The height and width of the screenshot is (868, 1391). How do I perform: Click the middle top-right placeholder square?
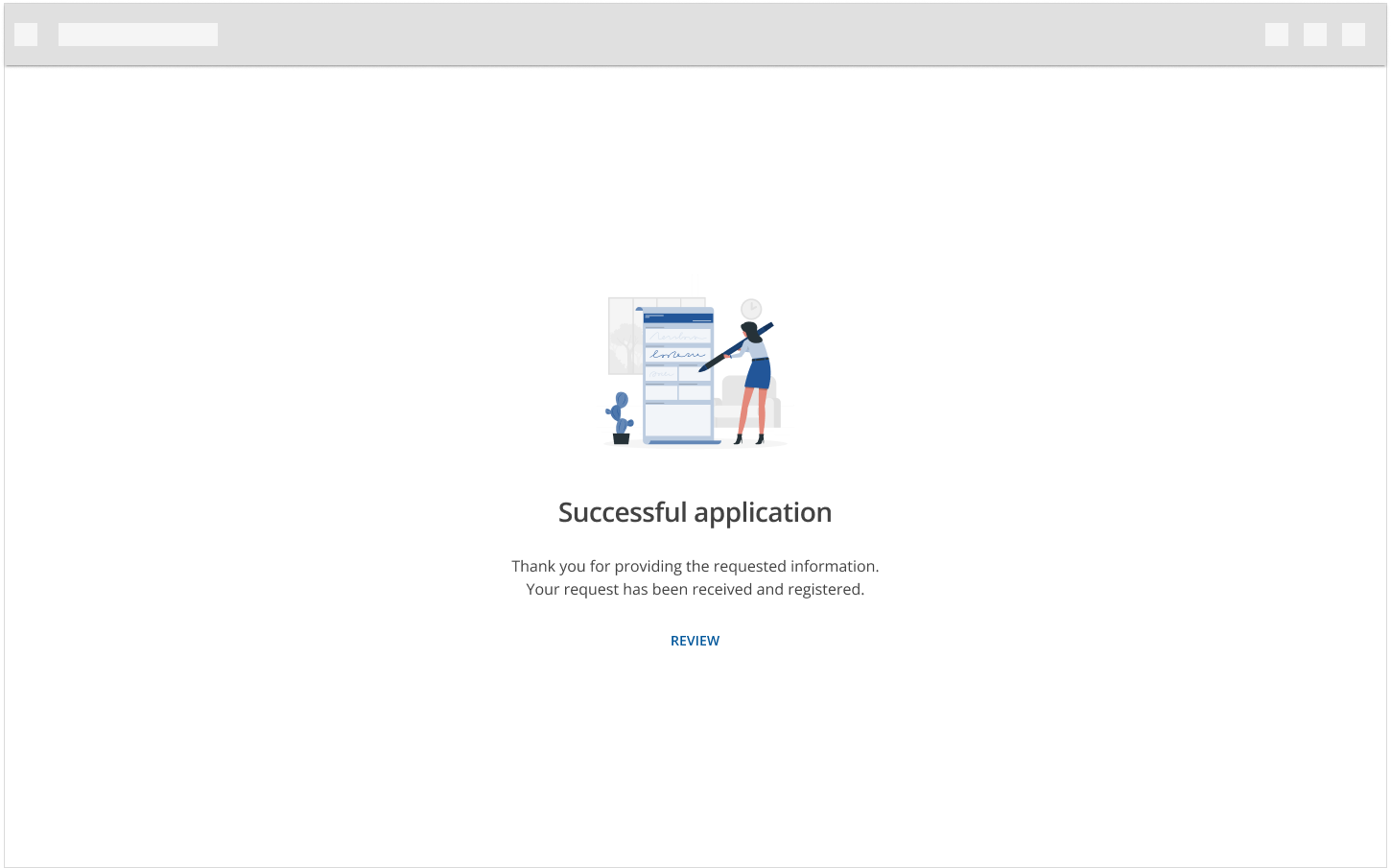[x=1315, y=35]
